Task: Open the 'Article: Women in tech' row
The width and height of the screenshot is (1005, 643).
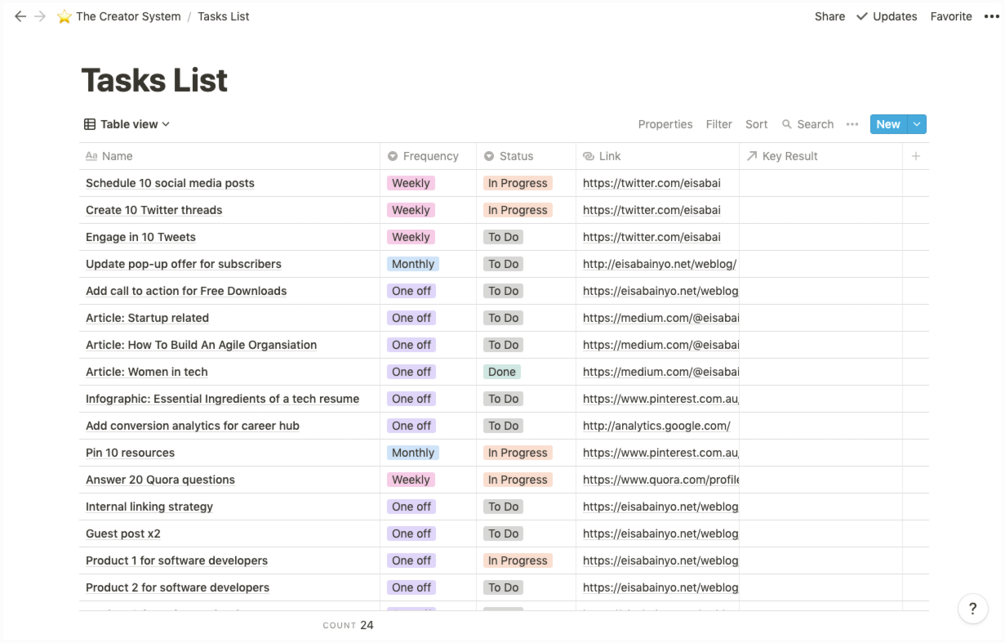Action: coord(147,372)
